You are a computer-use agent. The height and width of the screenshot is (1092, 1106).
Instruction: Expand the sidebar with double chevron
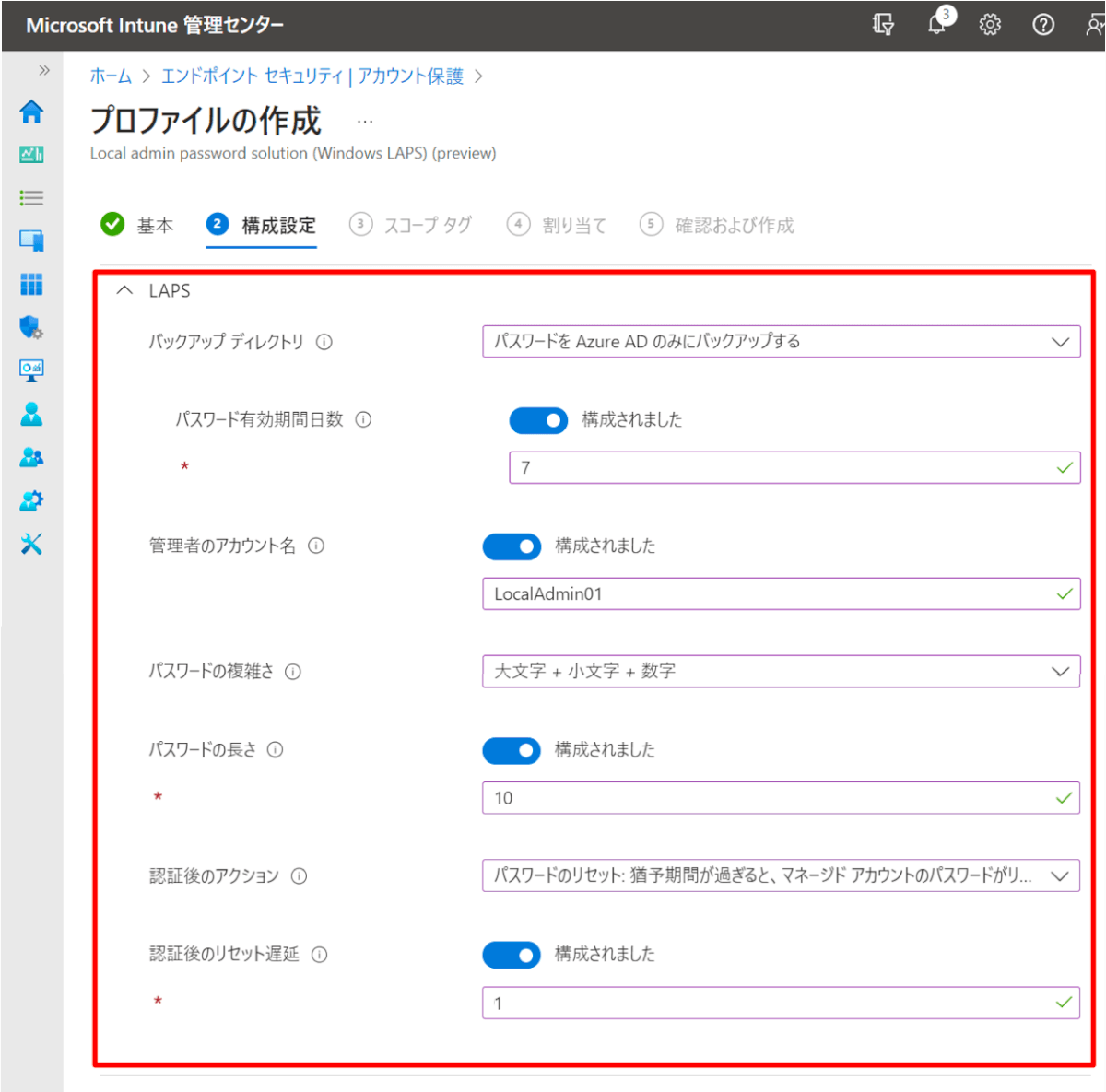[43, 70]
